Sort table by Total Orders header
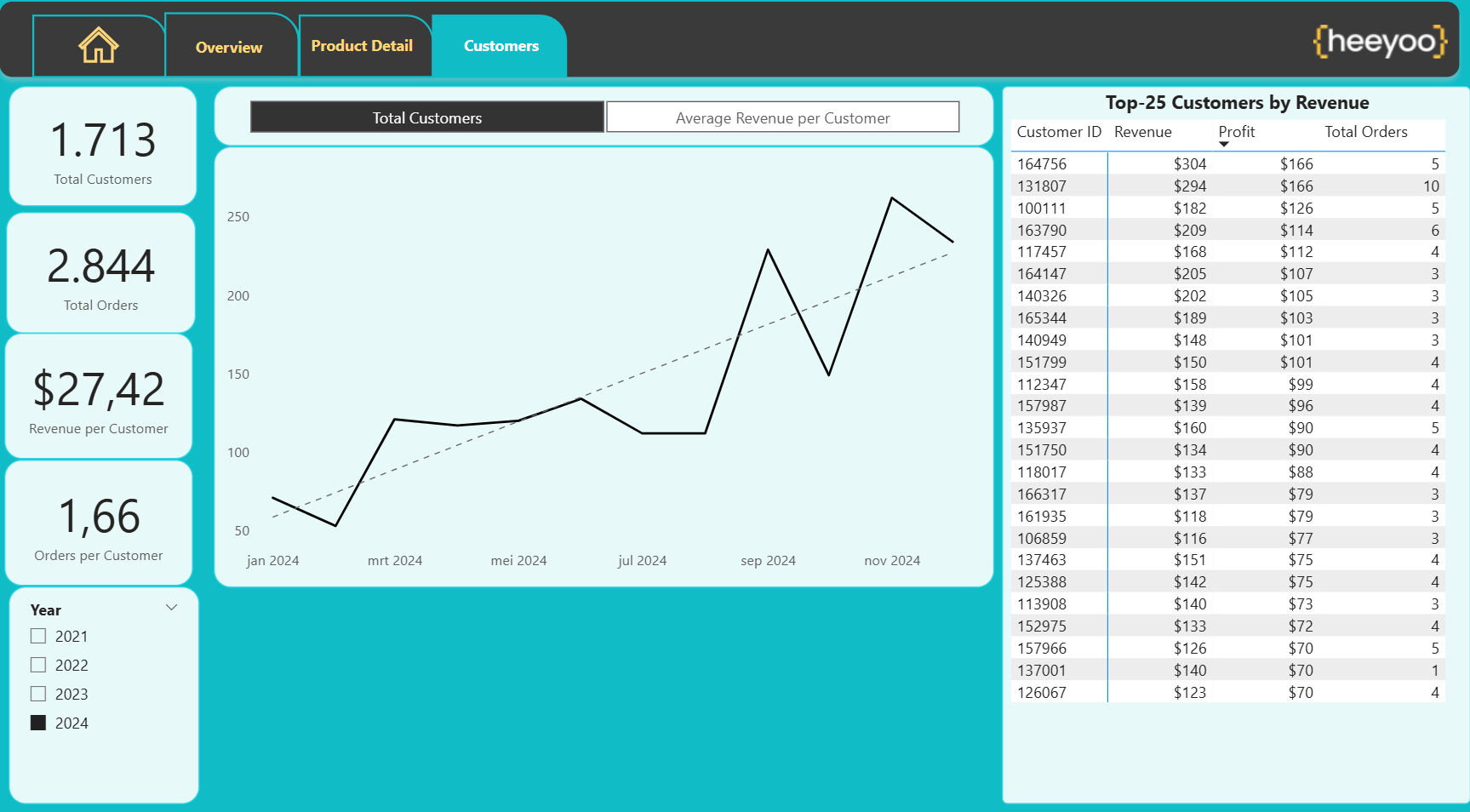The height and width of the screenshot is (812, 1470). click(x=1365, y=132)
